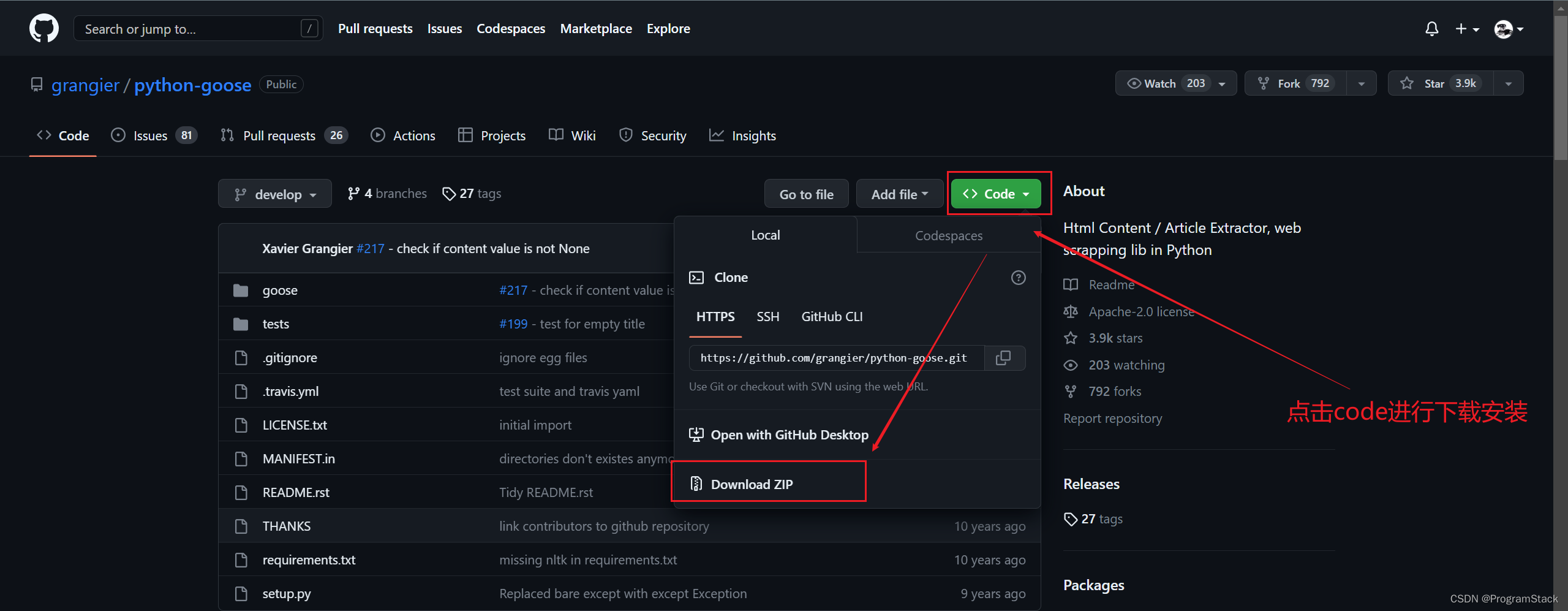Click the clone help question mark icon
The height and width of the screenshot is (611, 1568).
[1018, 278]
